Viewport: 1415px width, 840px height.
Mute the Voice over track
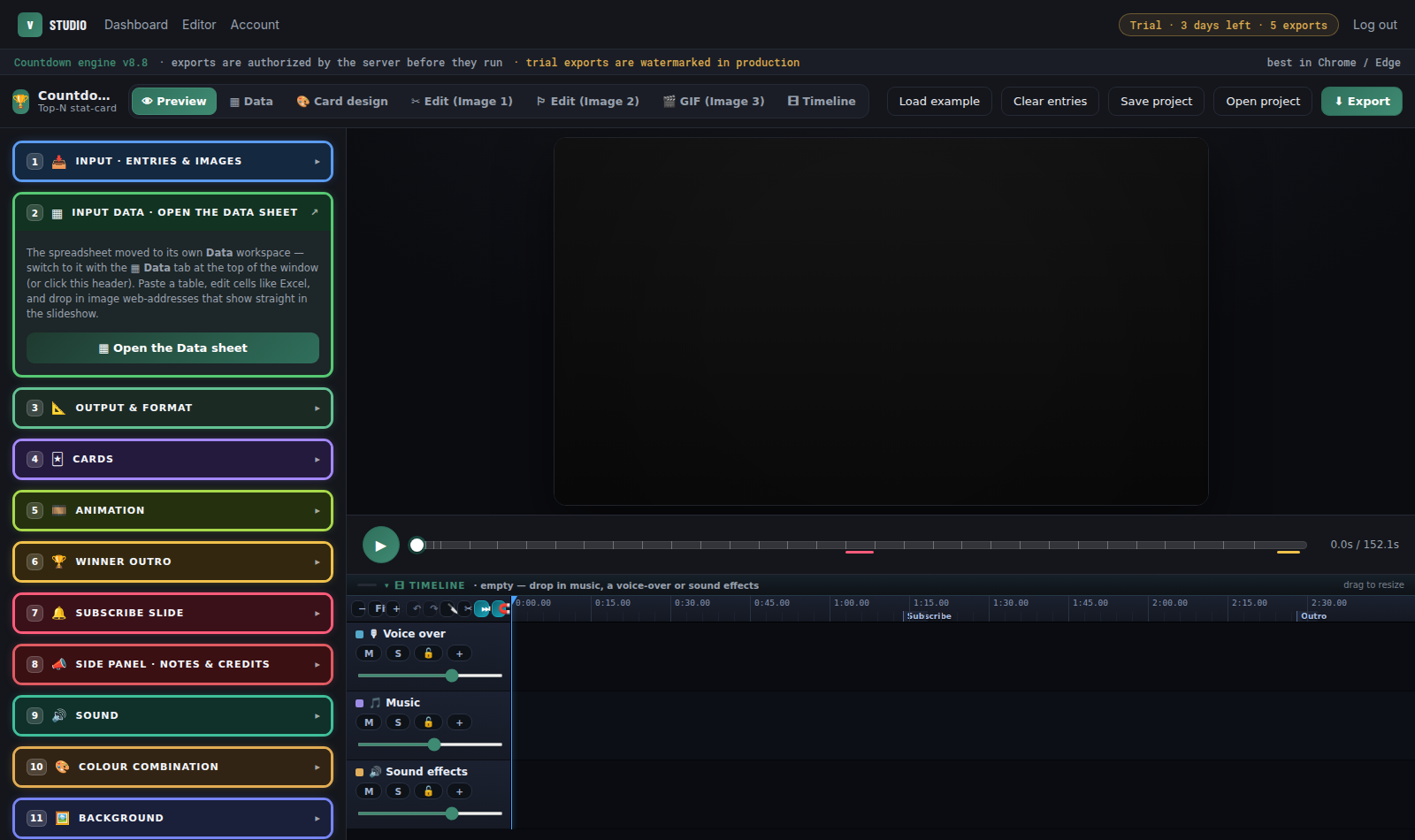point(369,653)
